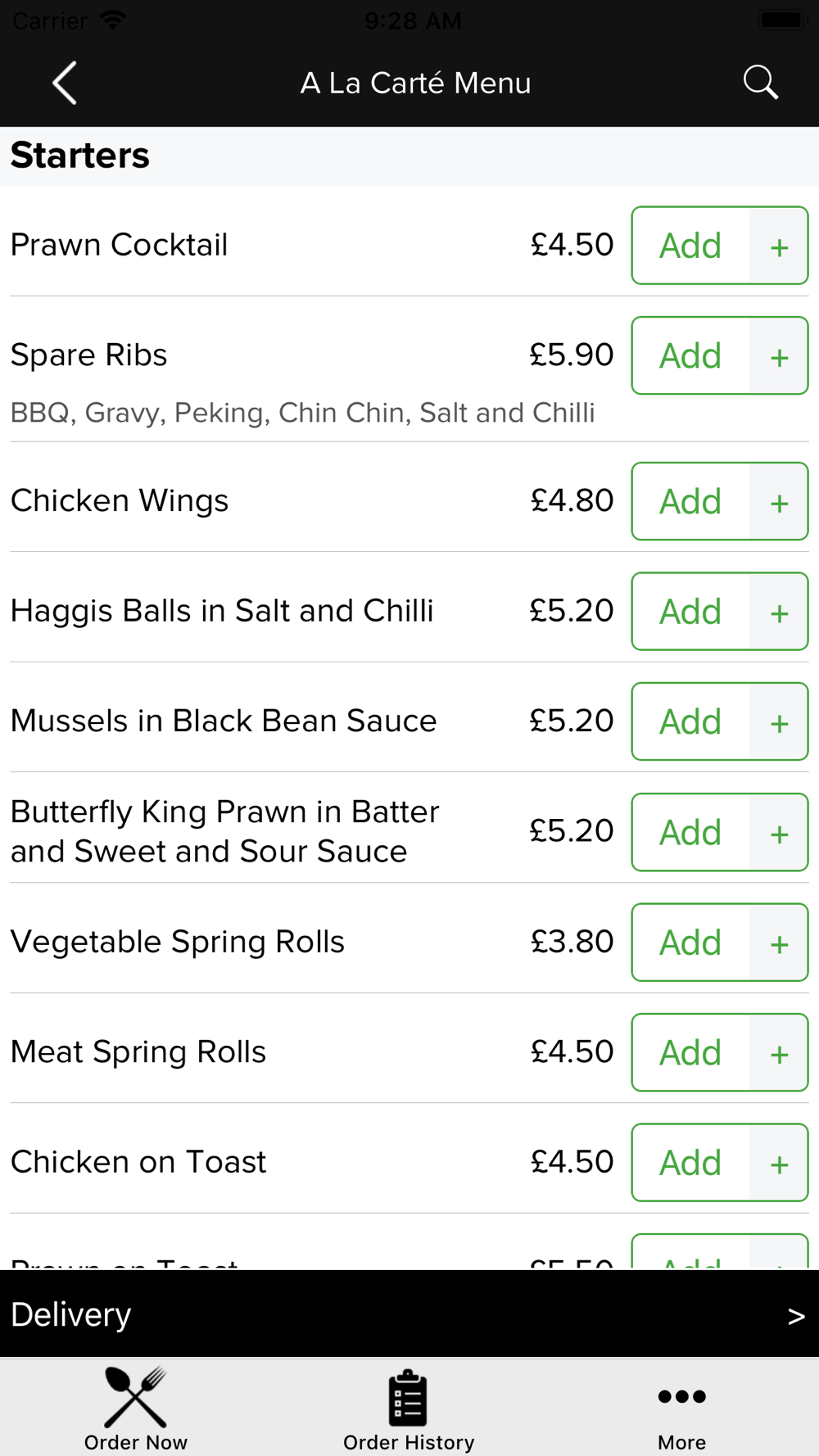Increment Haggis Balls in Salt and Chilli

coord(779,611)
